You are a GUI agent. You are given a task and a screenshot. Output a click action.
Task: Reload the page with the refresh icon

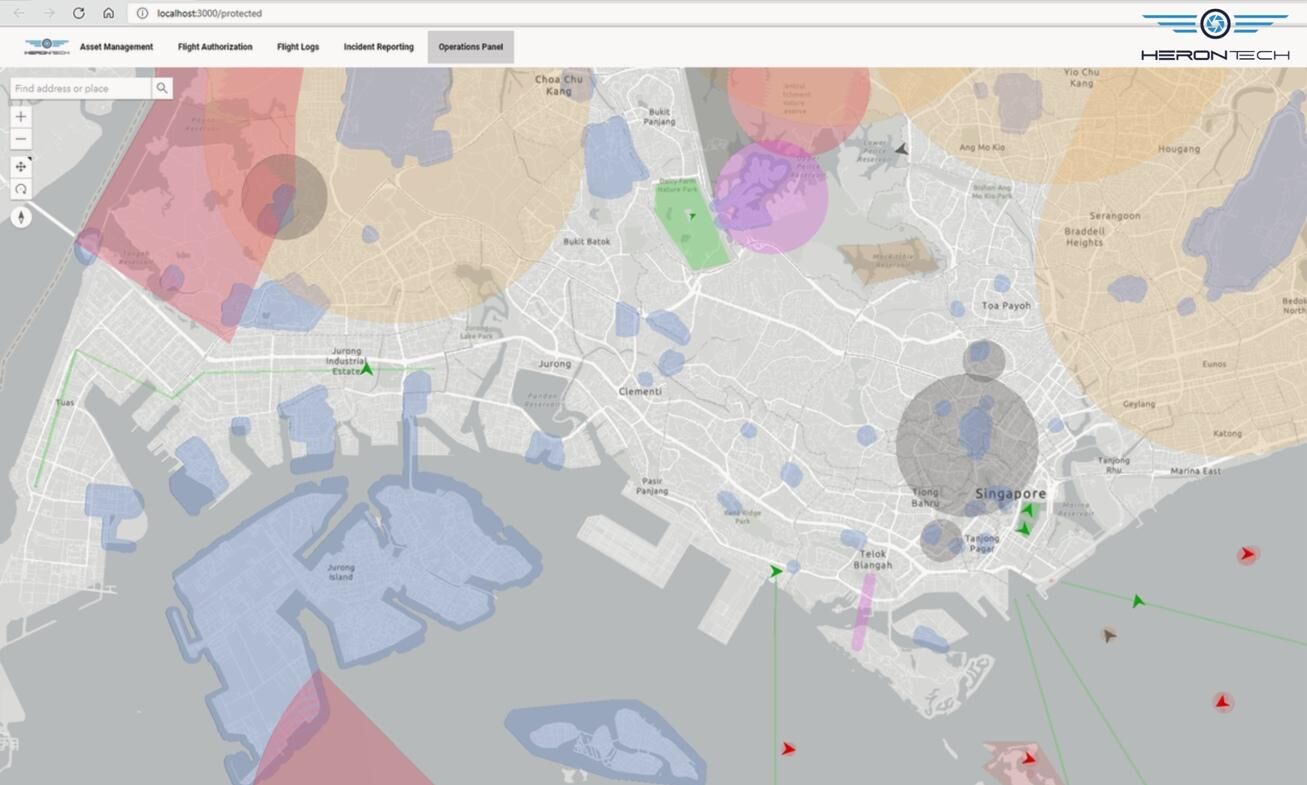point(79,13)
